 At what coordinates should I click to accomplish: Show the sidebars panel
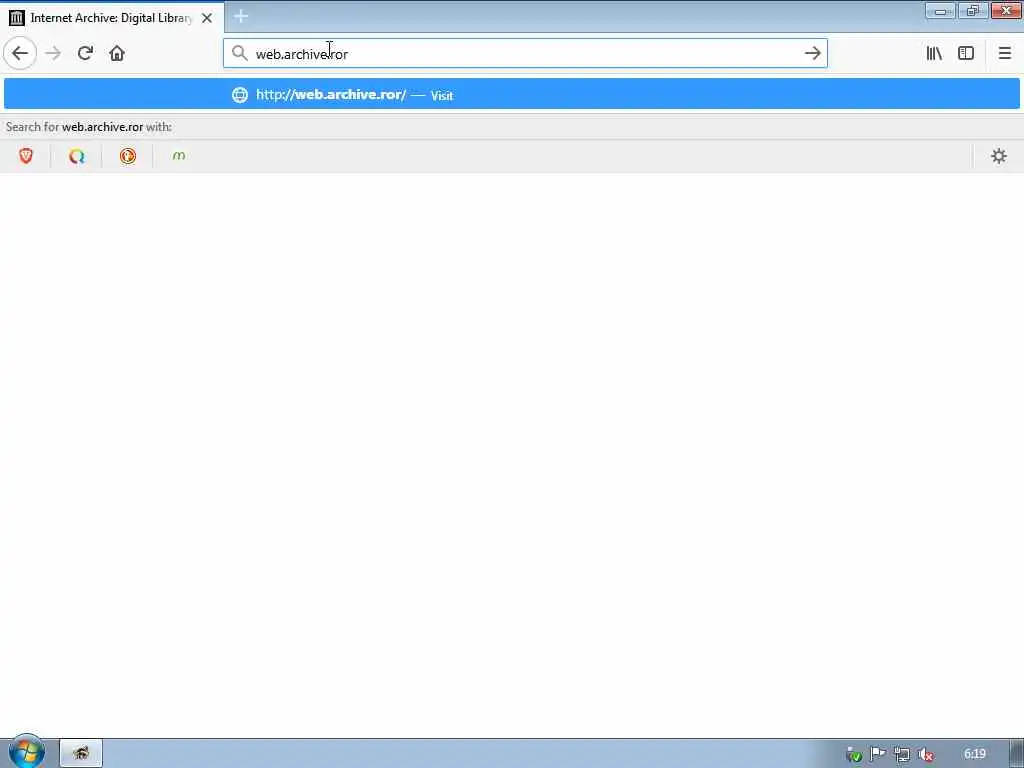pos(966,53)
